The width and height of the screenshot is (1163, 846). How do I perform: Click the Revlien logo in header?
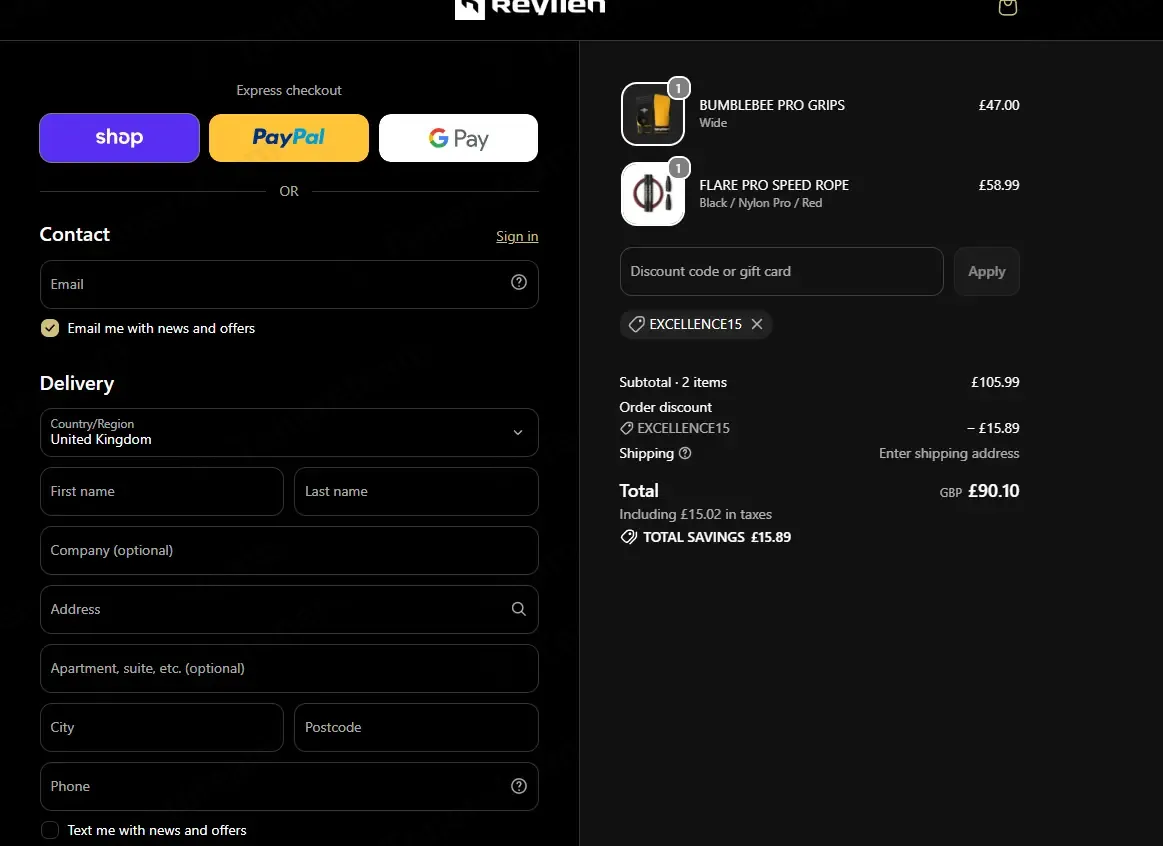[530, 9]
